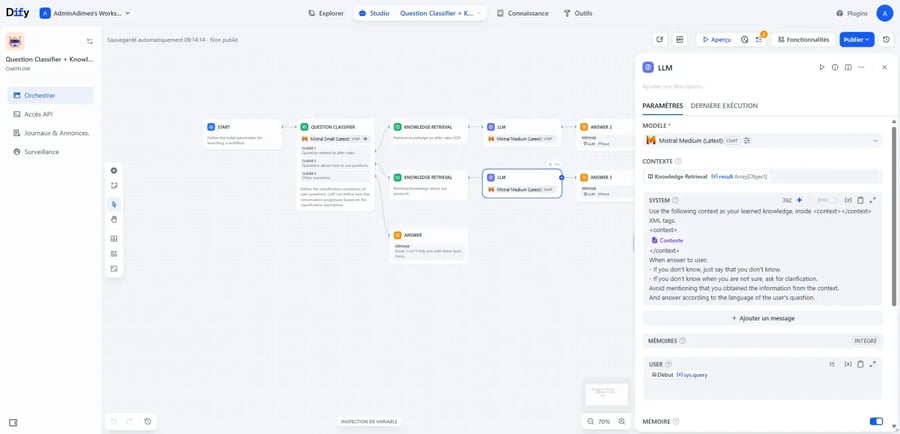Screen dimensions: 900x434
Task: Copy the SYSTEM prompt text
Action: pos(861,200)
